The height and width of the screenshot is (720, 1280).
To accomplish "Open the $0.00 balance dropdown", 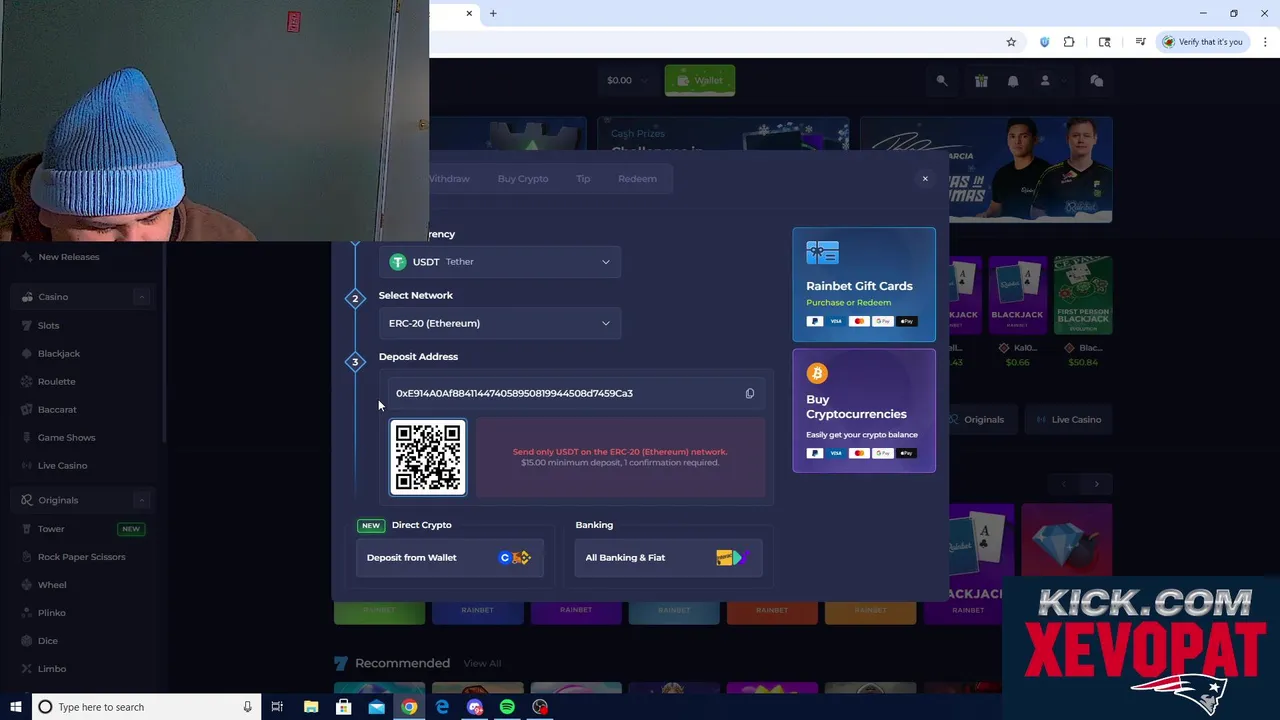I will (628, 80).
